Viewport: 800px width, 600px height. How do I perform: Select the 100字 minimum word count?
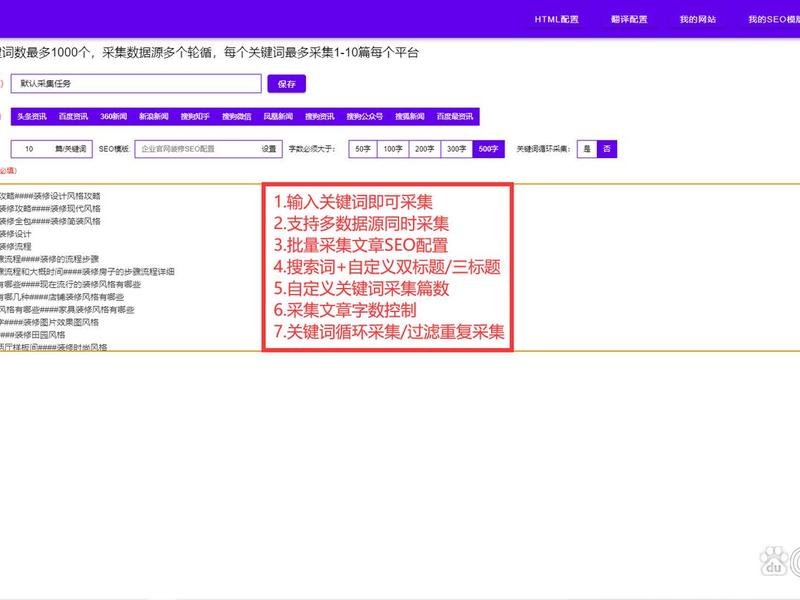tap(393, 149)
